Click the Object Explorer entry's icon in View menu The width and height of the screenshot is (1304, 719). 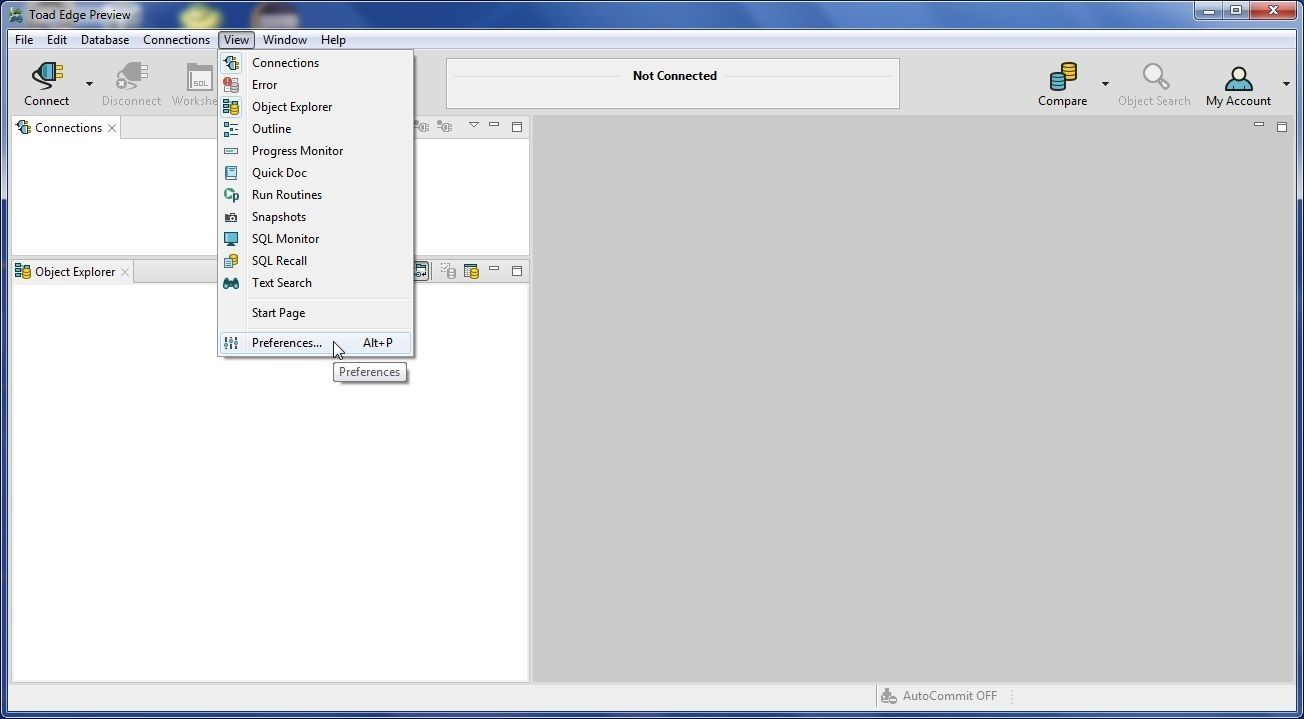pos(231,107)
